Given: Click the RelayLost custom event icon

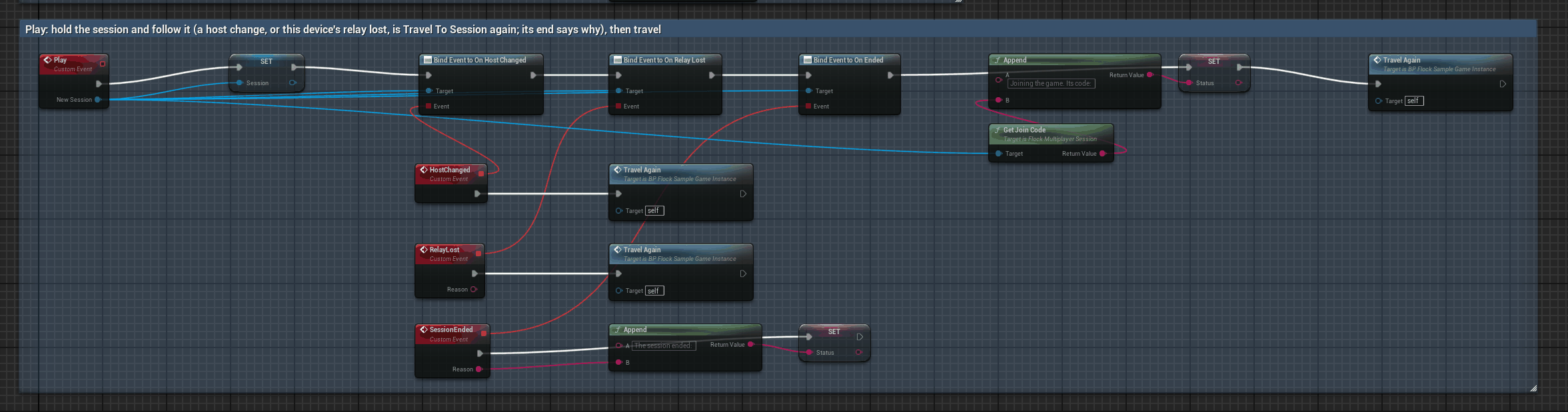Looking at the screenshot, I should [x=423, y=250].
